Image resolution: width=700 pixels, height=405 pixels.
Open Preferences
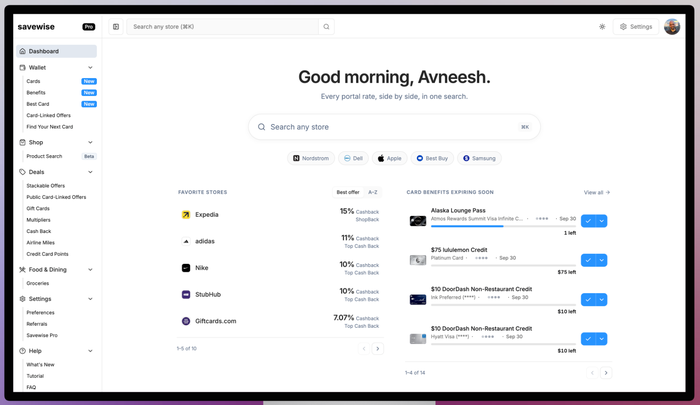coord(40,313)
